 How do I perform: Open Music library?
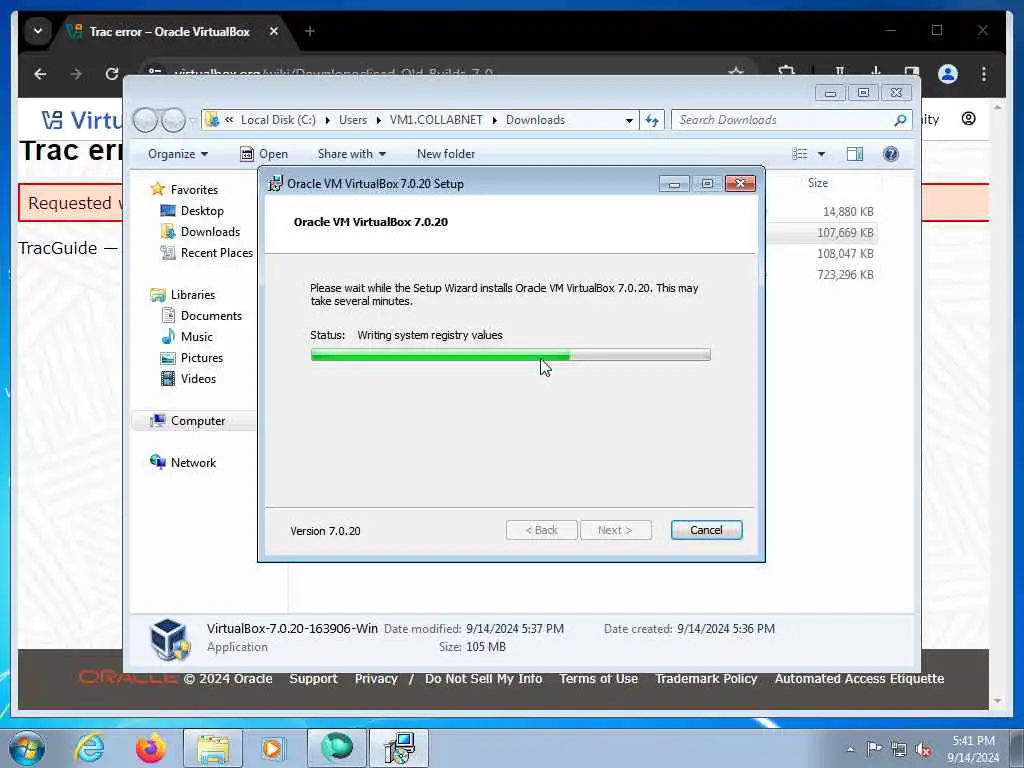tap(197, 336)
